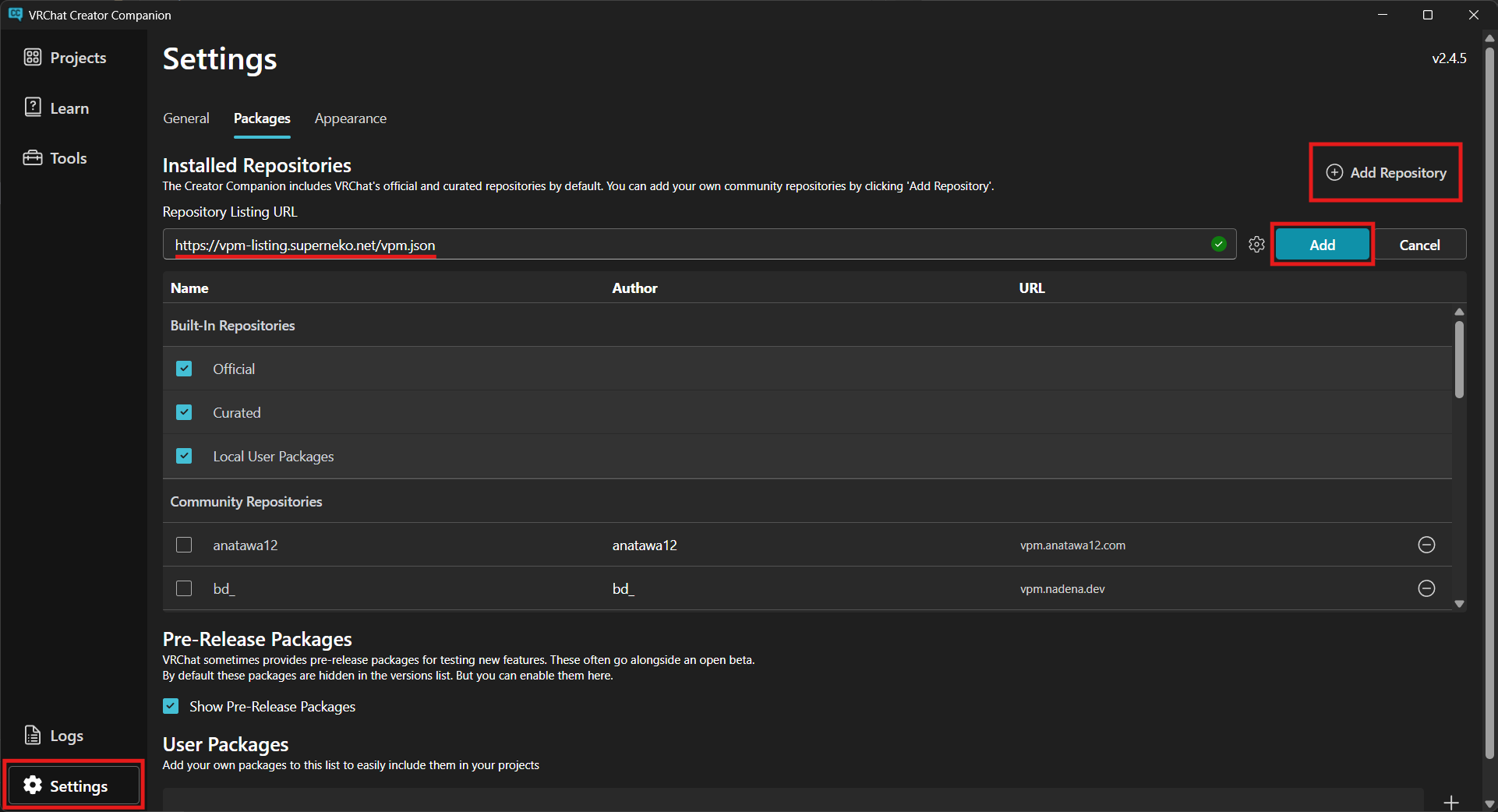Image resolution: width=1498 pixels, height=812 pixels.
Task: Click the anatawa12 author name cell
Action: click(645, 545)
